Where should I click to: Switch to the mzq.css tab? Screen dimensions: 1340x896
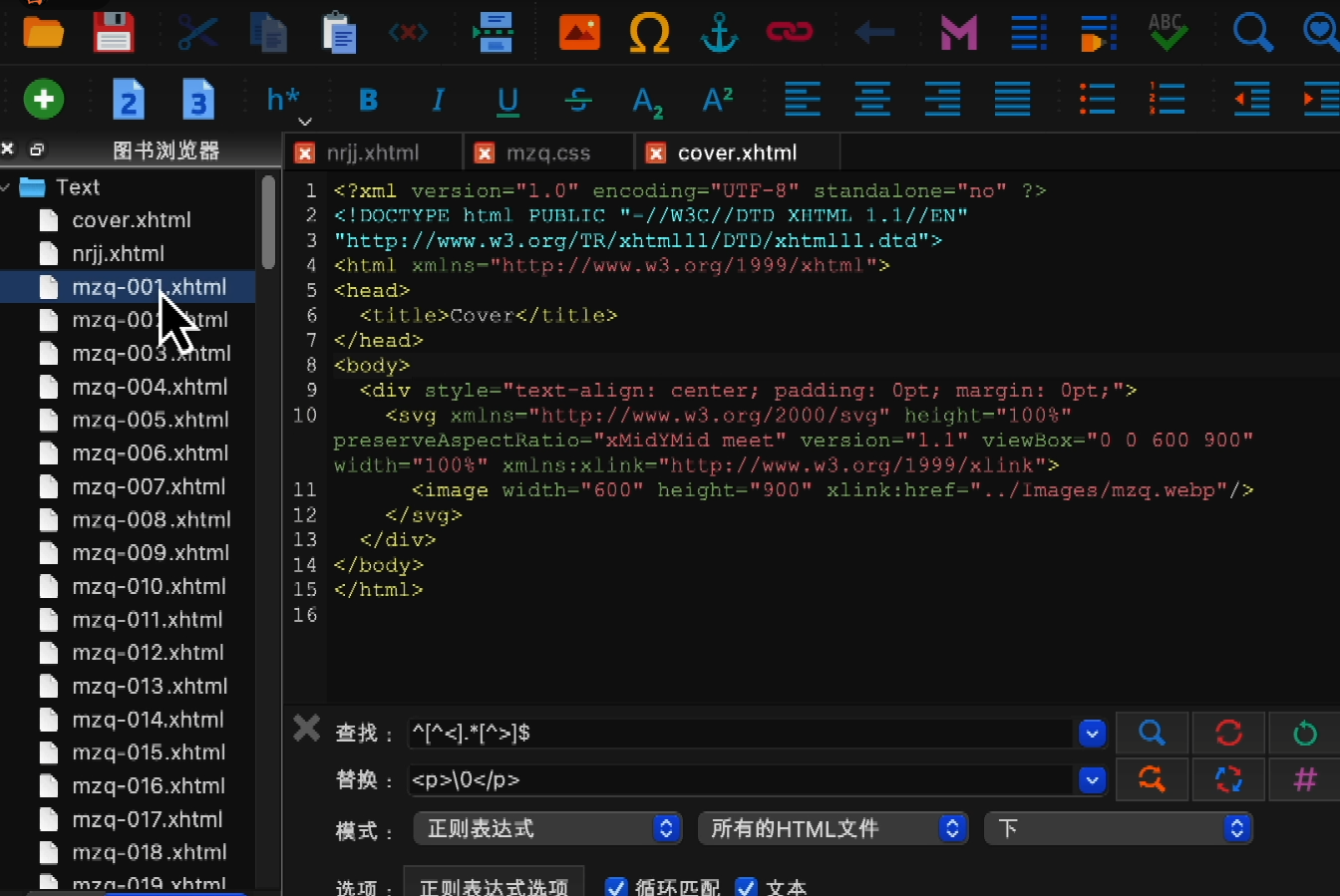point(547,152)
